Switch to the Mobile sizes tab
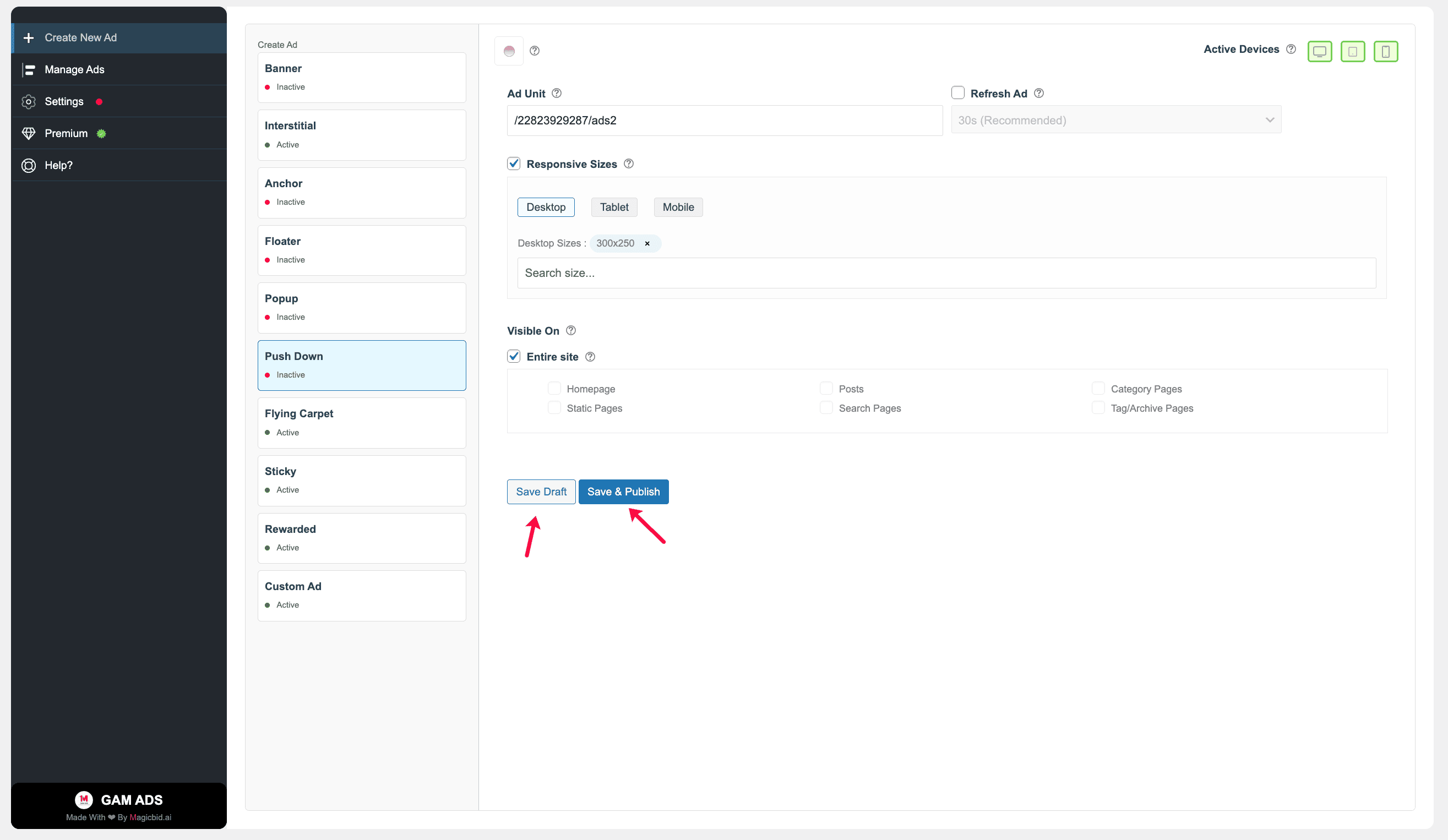The height and width of the screenshot is (840, 1448). [x=678, y=208]
